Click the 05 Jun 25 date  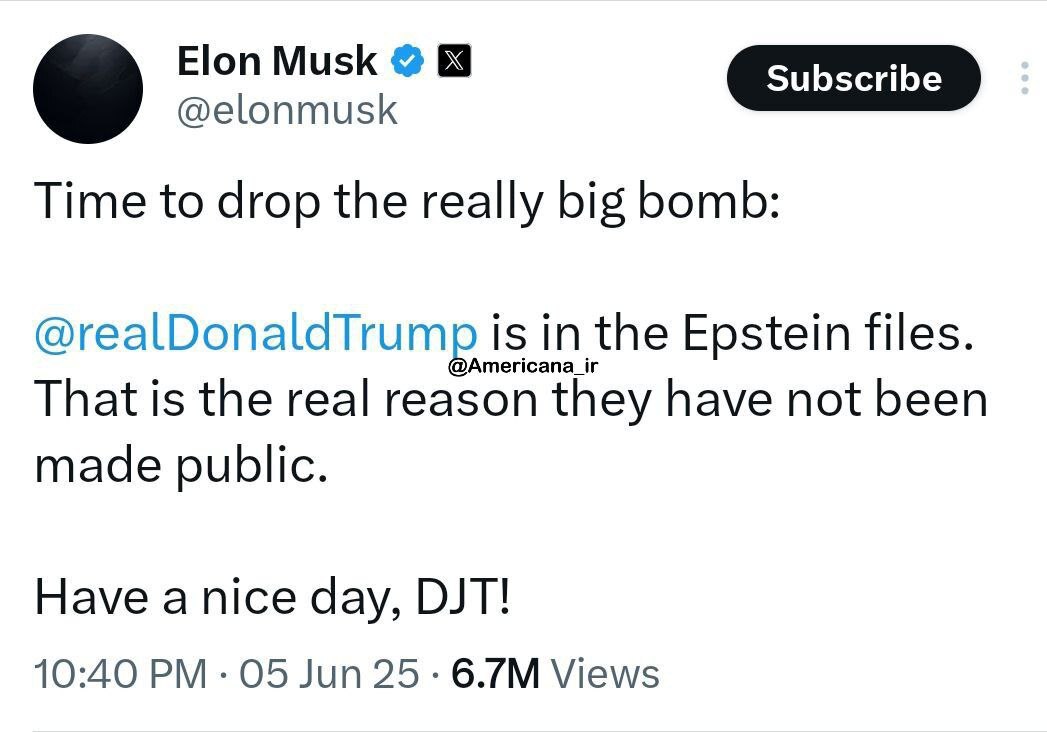[329, 674]
